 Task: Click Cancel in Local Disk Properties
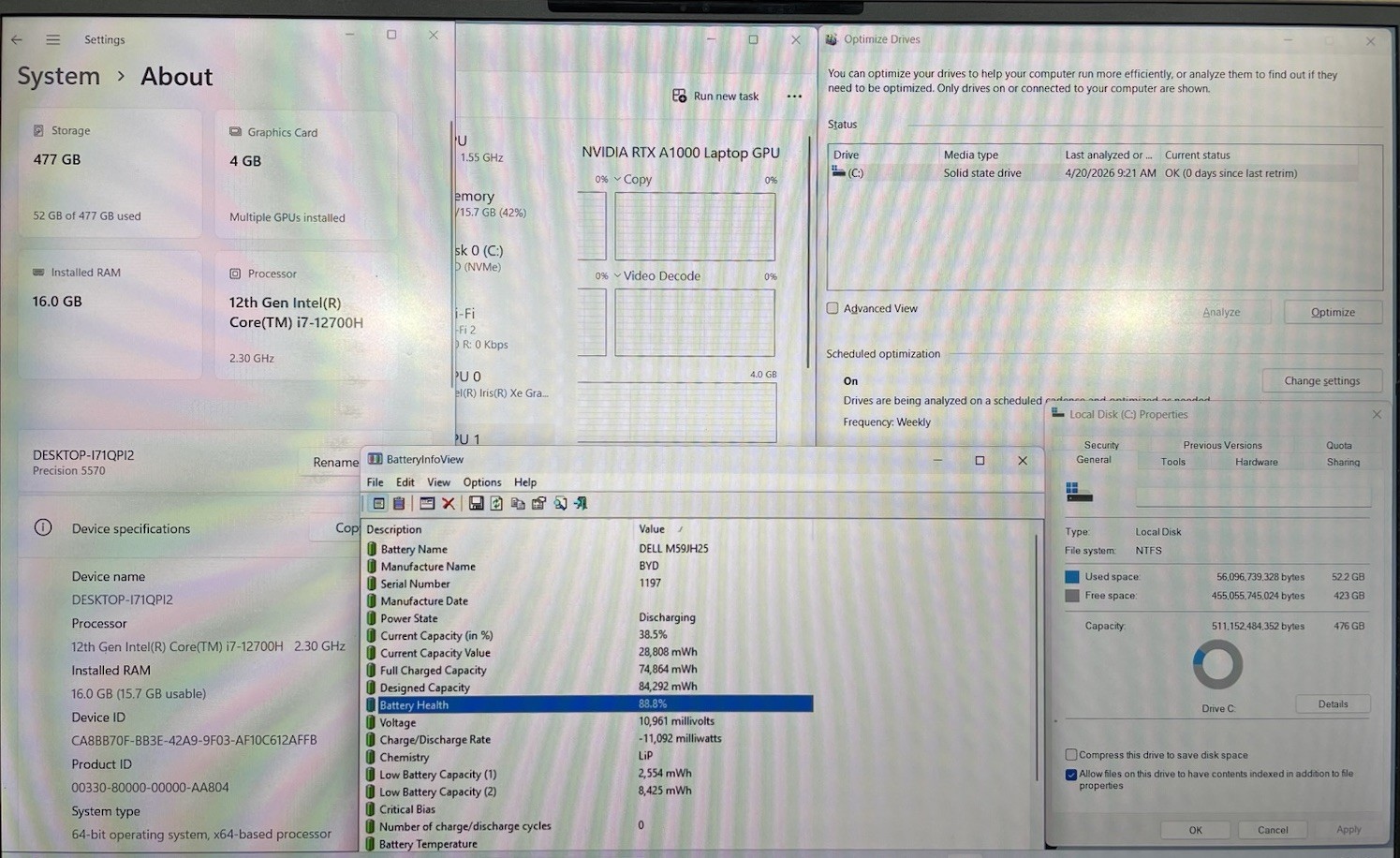(1272, 830)
